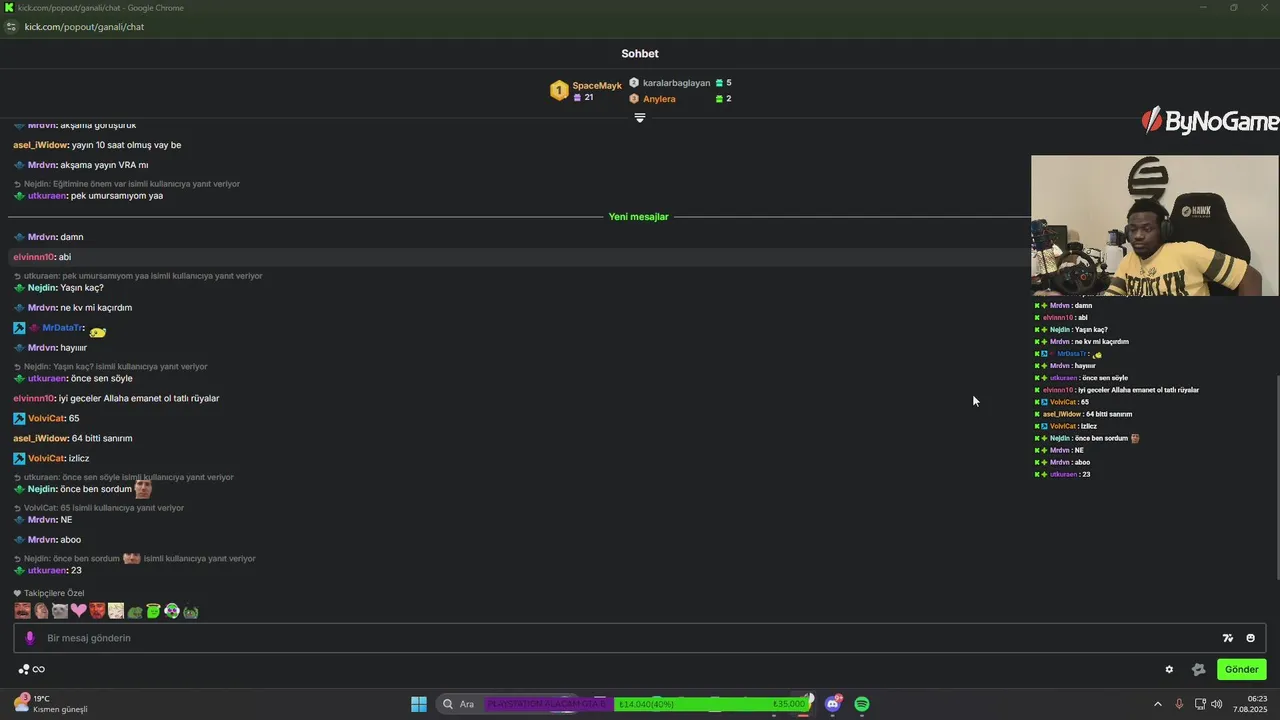
Task: Open SpaceMayk leaderboard profile
Action: (597, 86)
